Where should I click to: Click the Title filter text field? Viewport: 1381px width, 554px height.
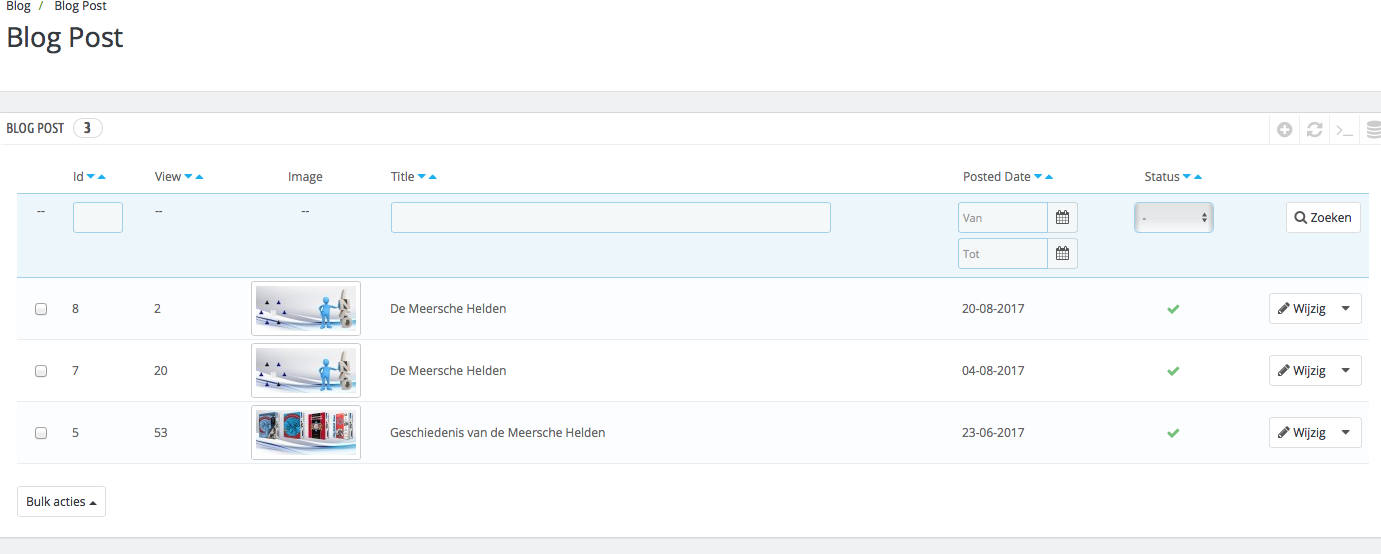tap(610, 217)
